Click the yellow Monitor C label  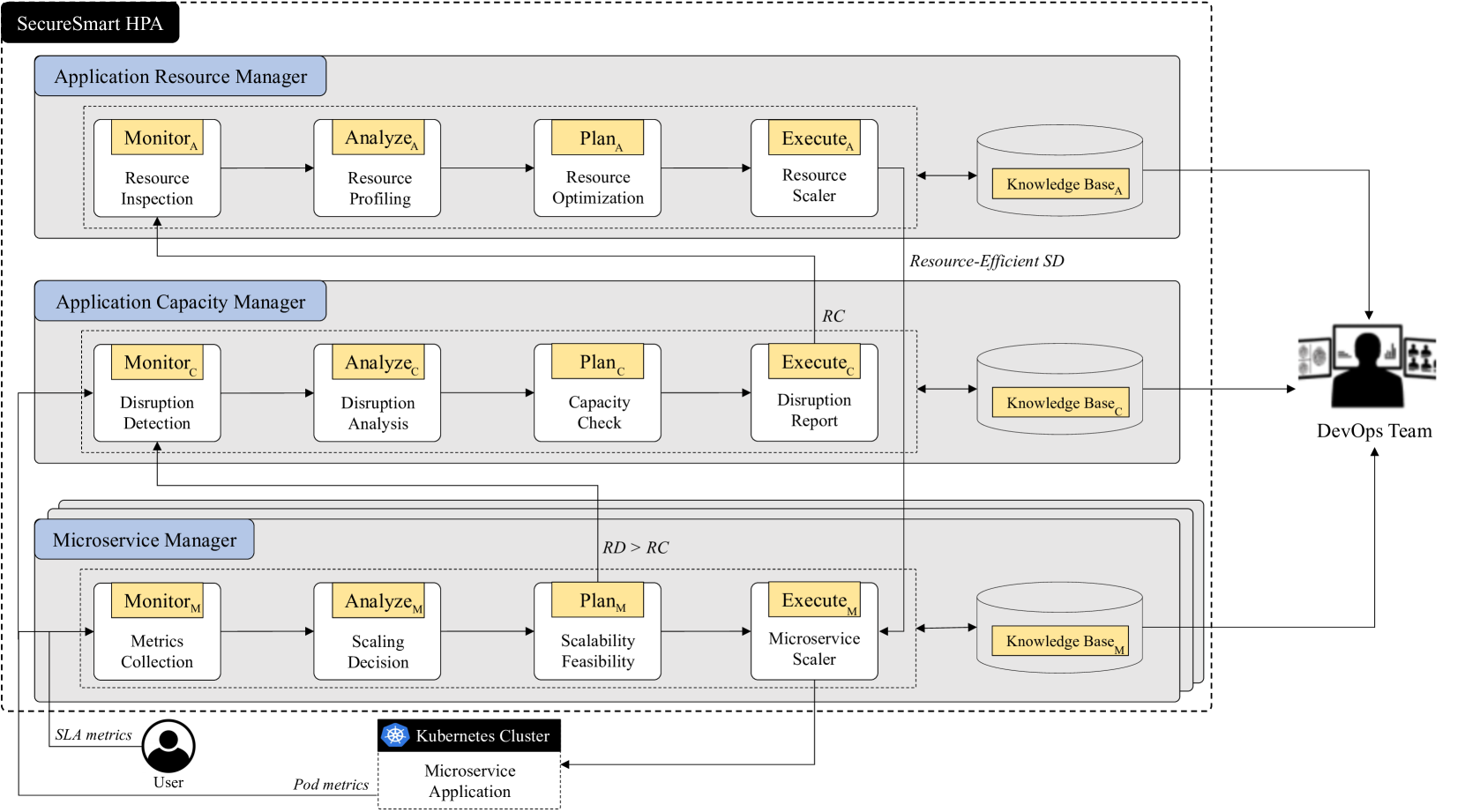[x=157, y=362]
